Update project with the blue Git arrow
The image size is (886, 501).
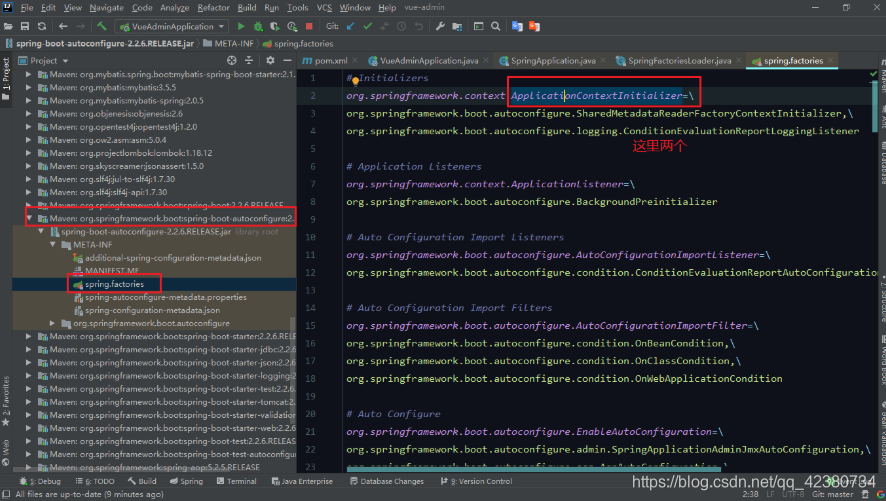click(350, 27)
